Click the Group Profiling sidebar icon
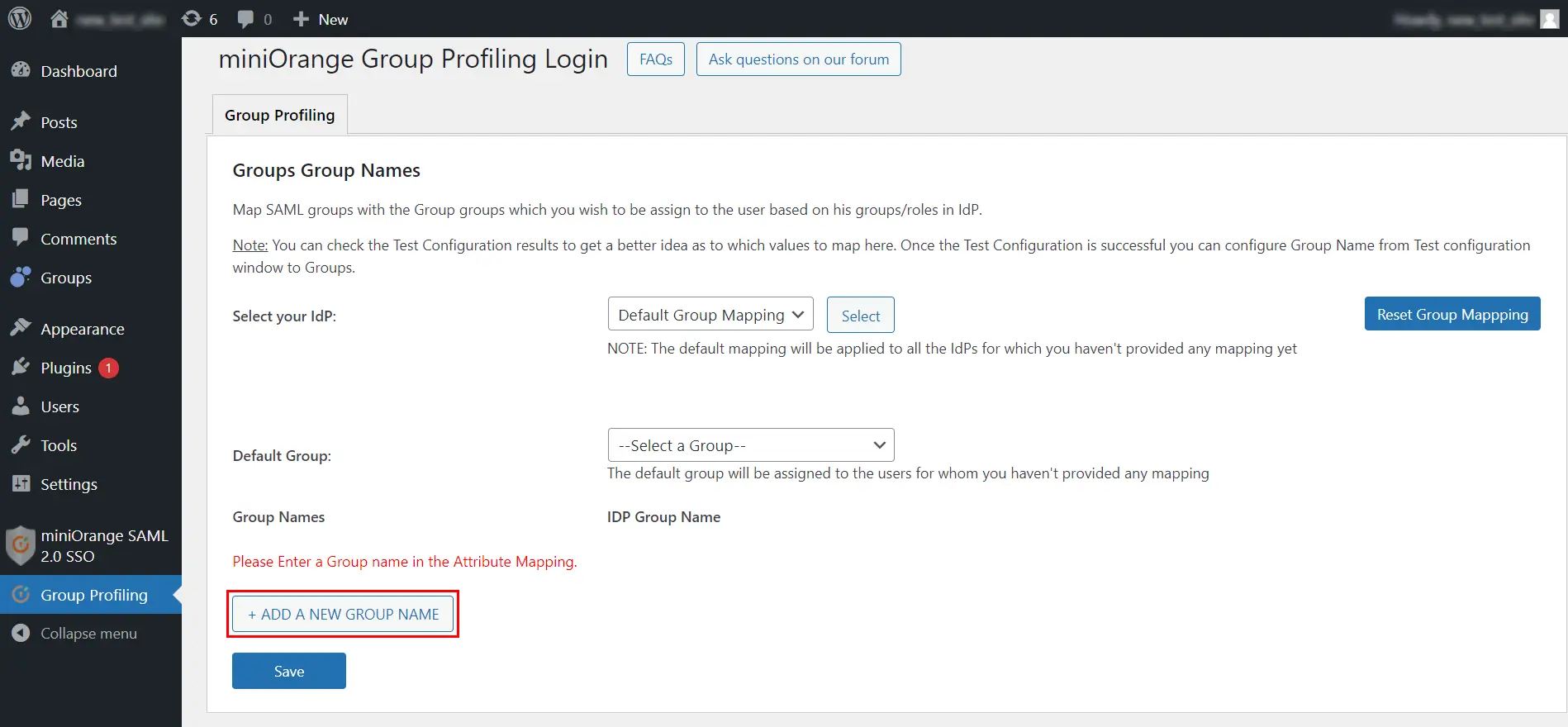Screen dimensions: 1568x727 click(21, 594)
